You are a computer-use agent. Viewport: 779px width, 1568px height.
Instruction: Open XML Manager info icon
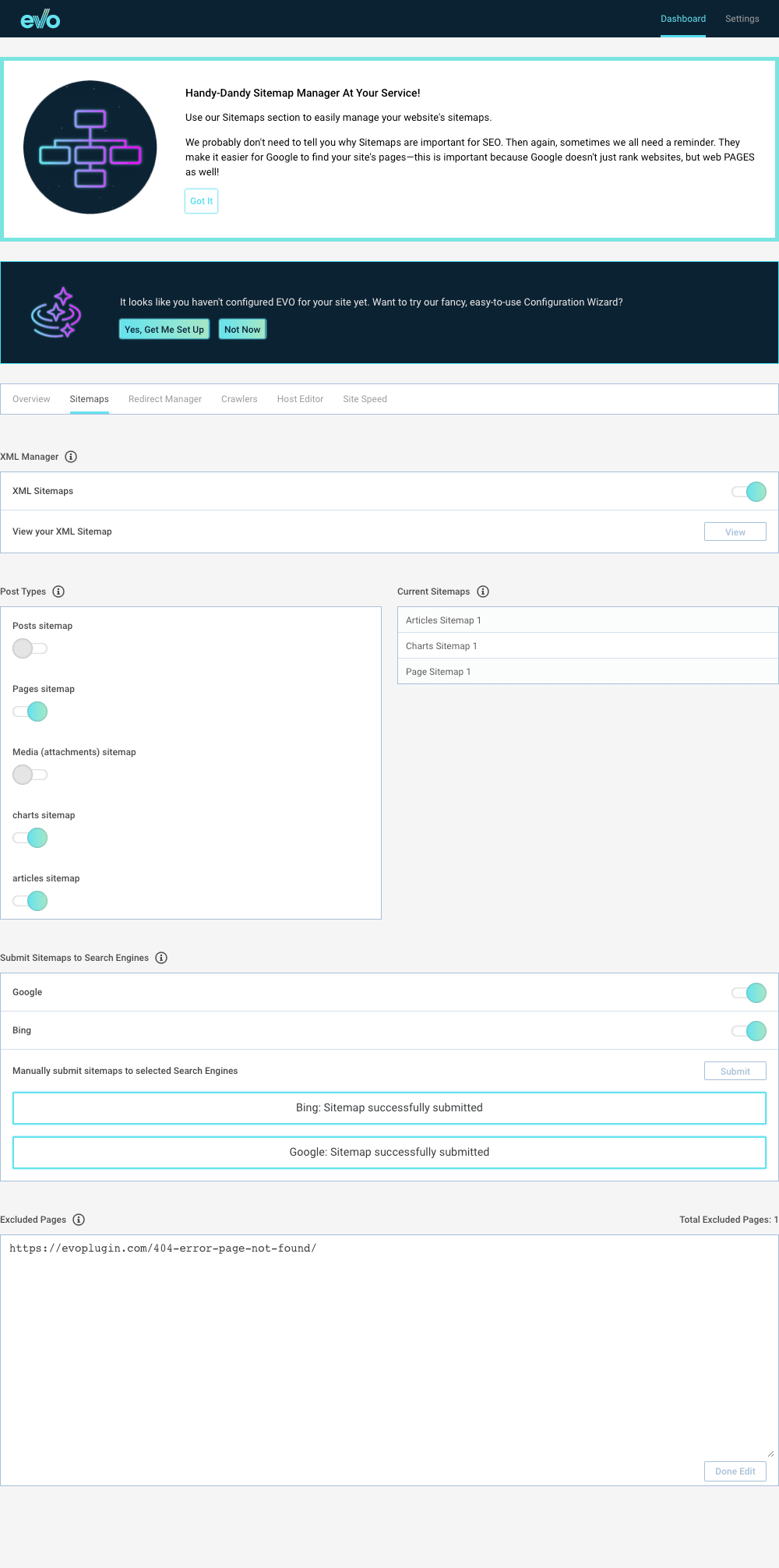[x=71, y=457]
